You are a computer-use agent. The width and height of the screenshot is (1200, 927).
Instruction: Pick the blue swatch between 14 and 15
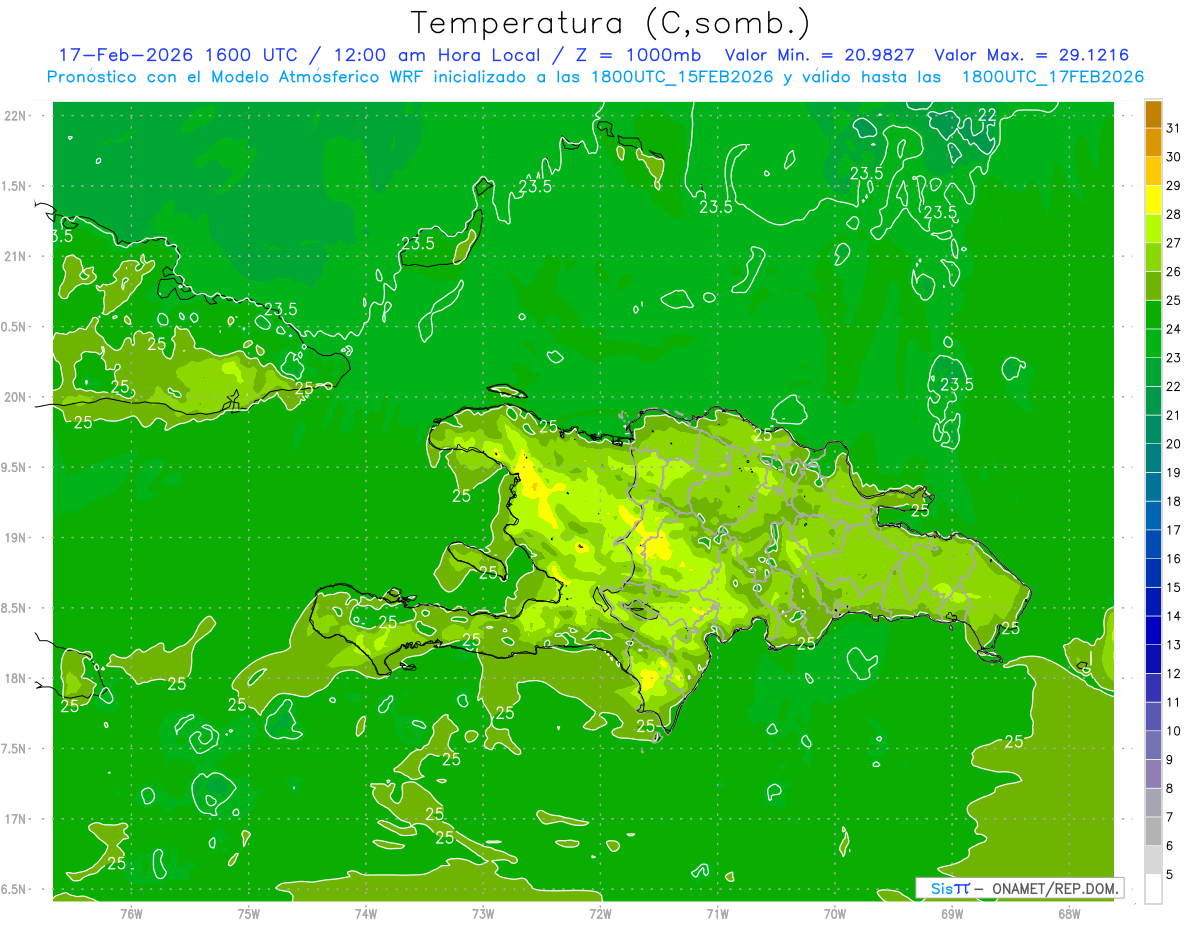pyautogui.click(x=1153, y=603)
